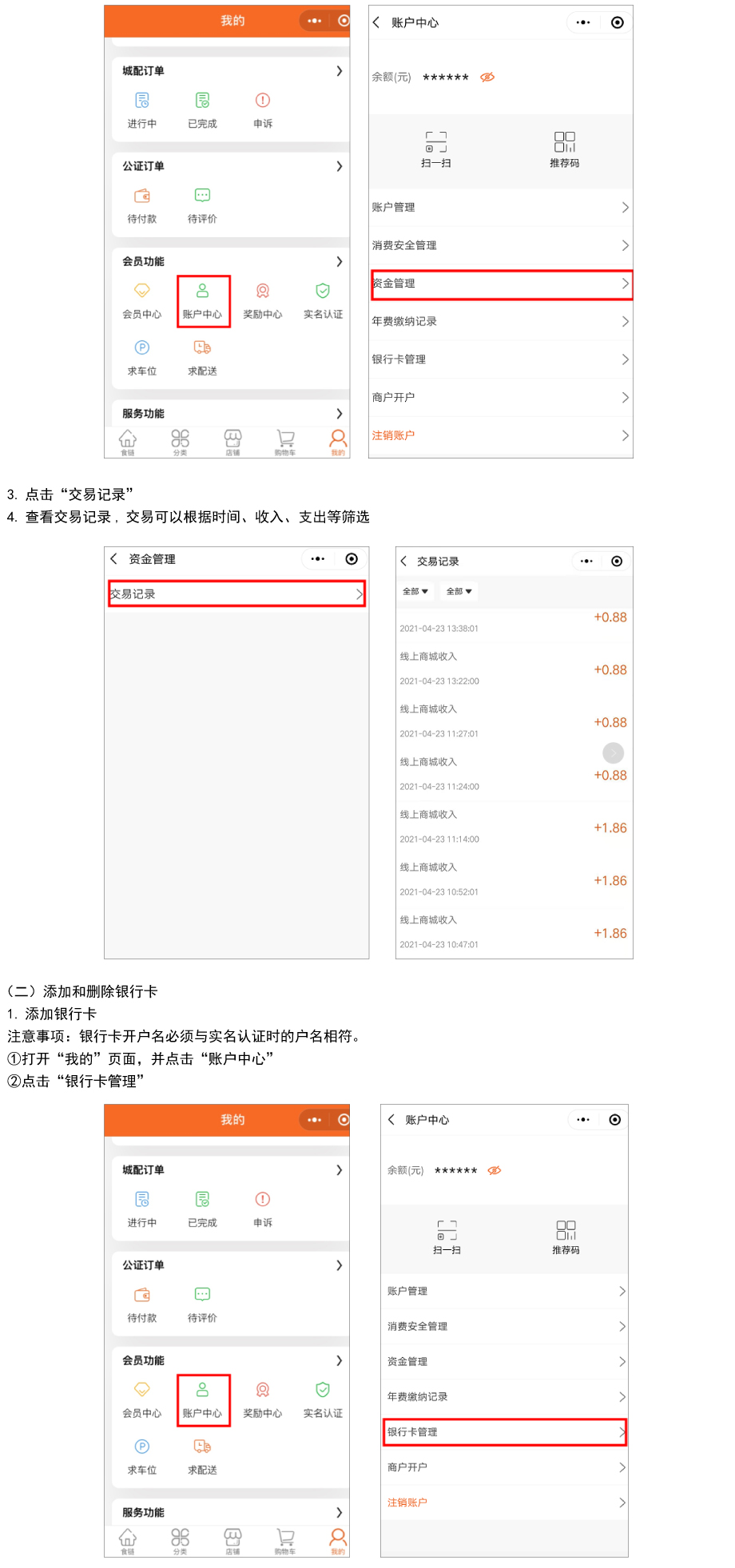Viewport: 735px width, 1568px height.
Task: Expand 城配订单 section in topmost 我的 screen
Action: (339, 71)
